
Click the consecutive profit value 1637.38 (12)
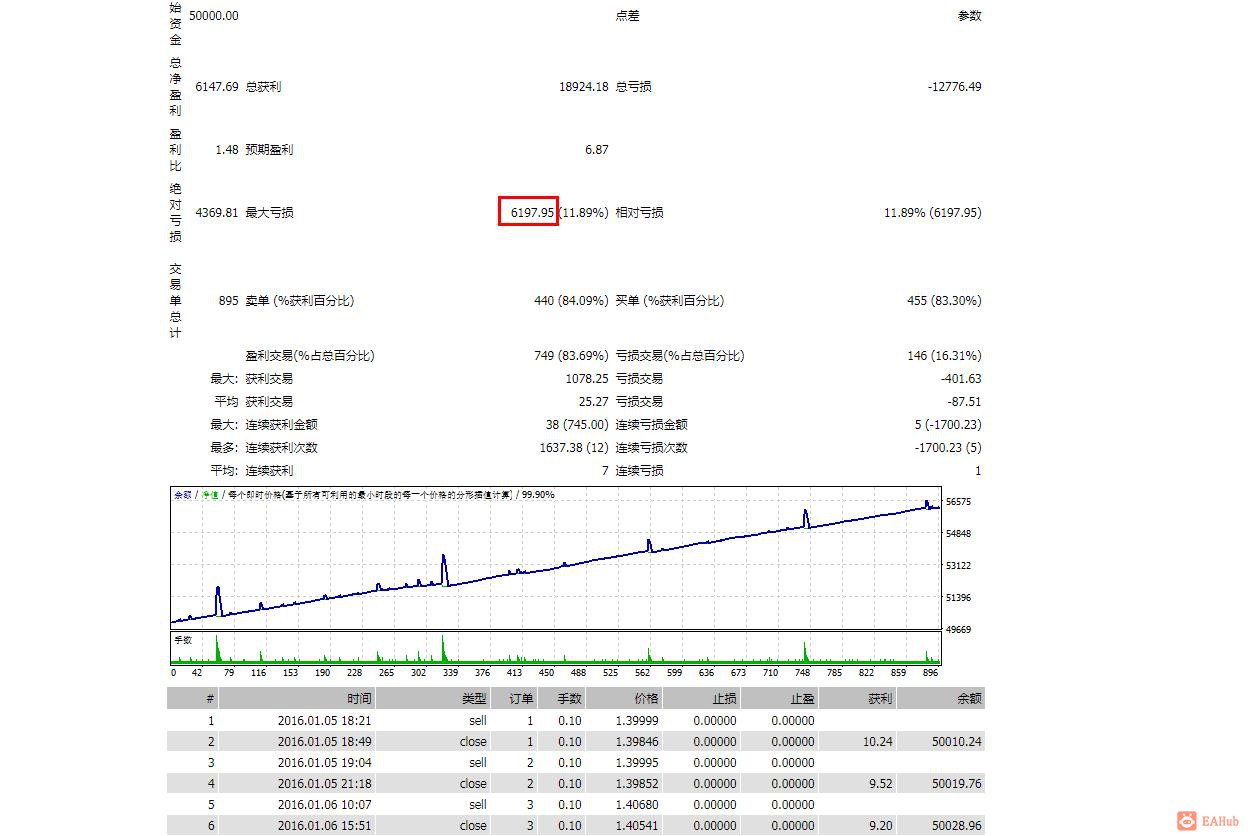coord(574,448)
